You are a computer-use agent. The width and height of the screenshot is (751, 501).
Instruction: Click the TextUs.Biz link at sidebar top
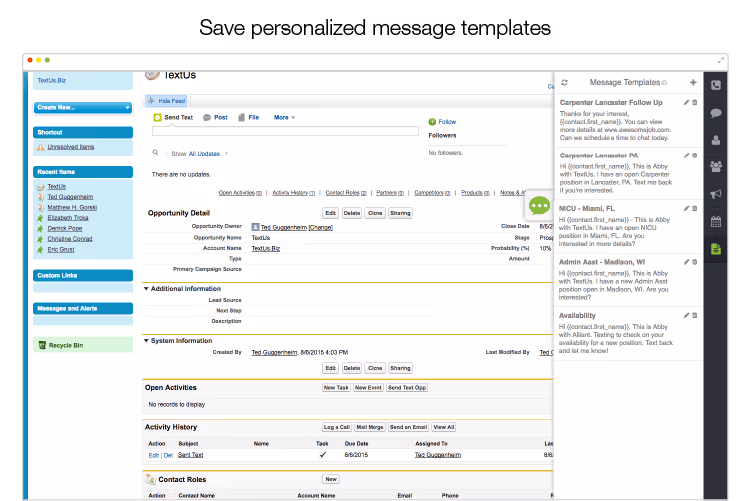(52, 80)
